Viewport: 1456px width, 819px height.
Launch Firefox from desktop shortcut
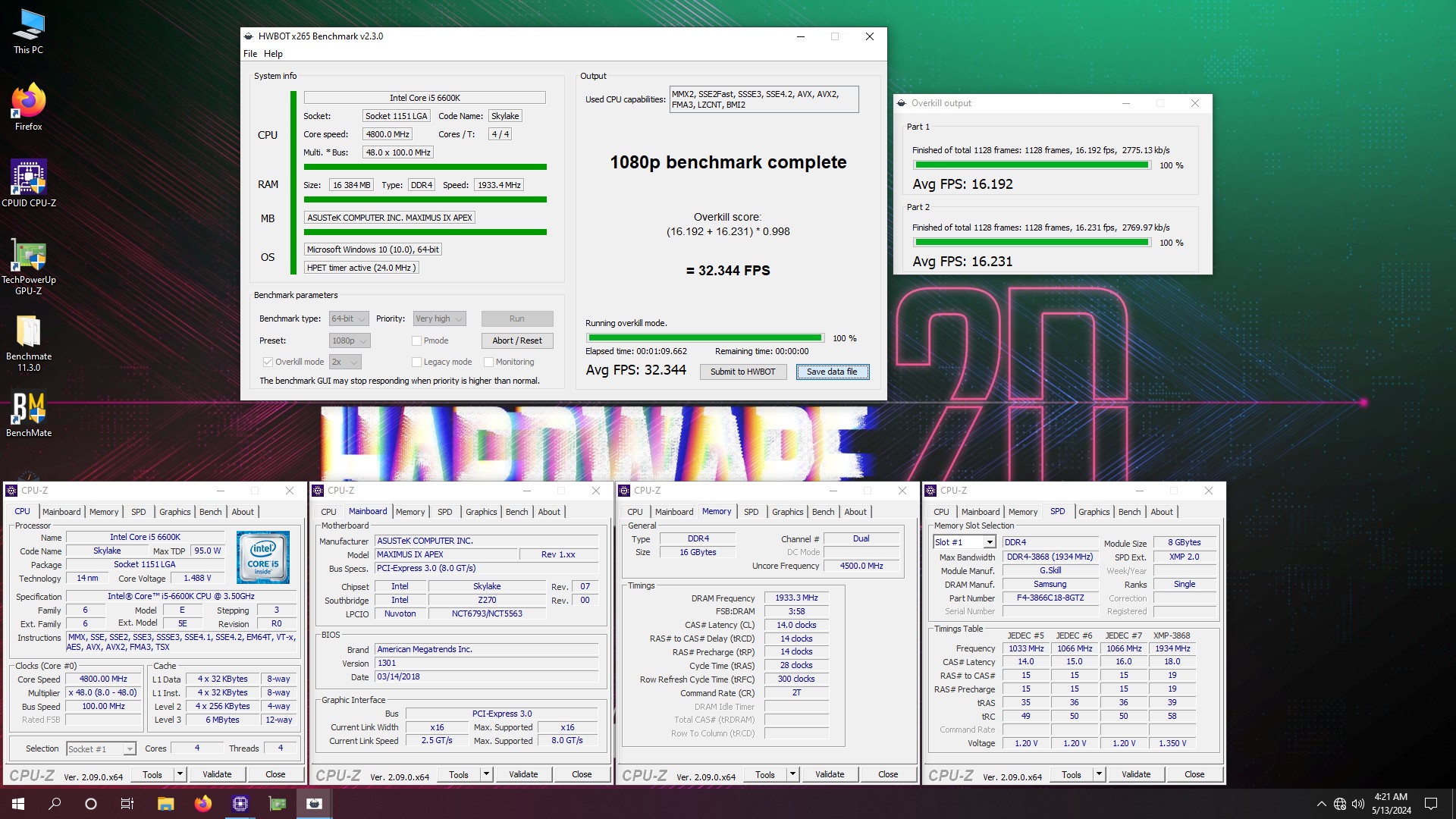[28, 107]
